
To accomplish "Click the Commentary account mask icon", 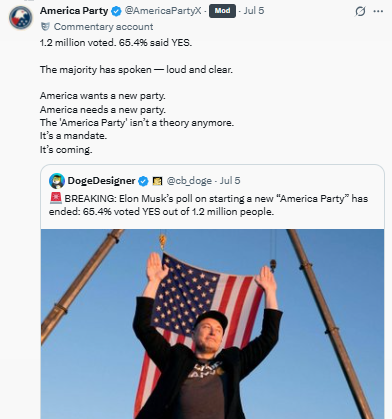I will [45, 27].
